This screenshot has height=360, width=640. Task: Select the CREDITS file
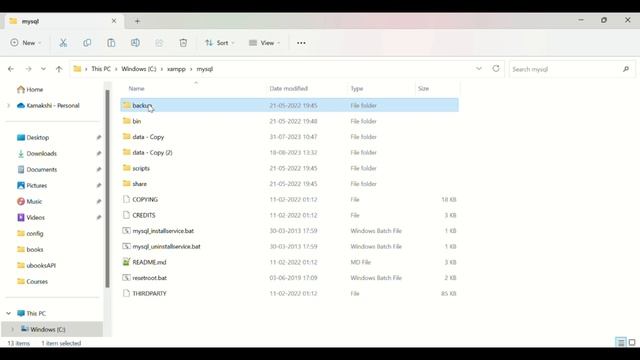[289, 215]
